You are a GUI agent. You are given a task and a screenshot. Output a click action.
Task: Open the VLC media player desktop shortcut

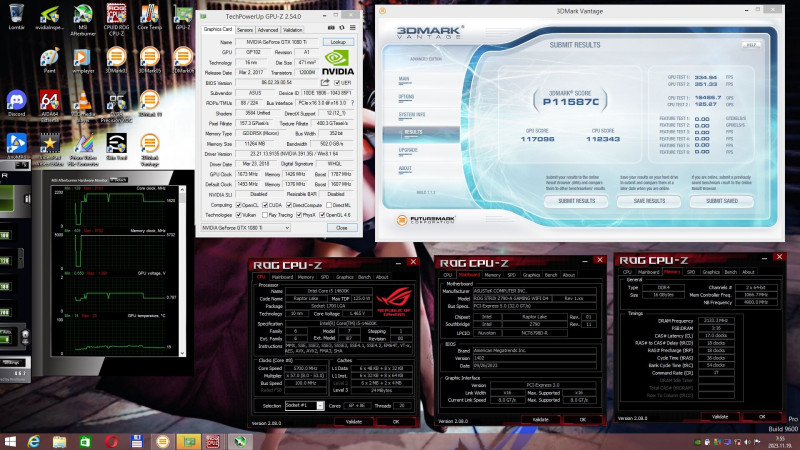(83, 106)
